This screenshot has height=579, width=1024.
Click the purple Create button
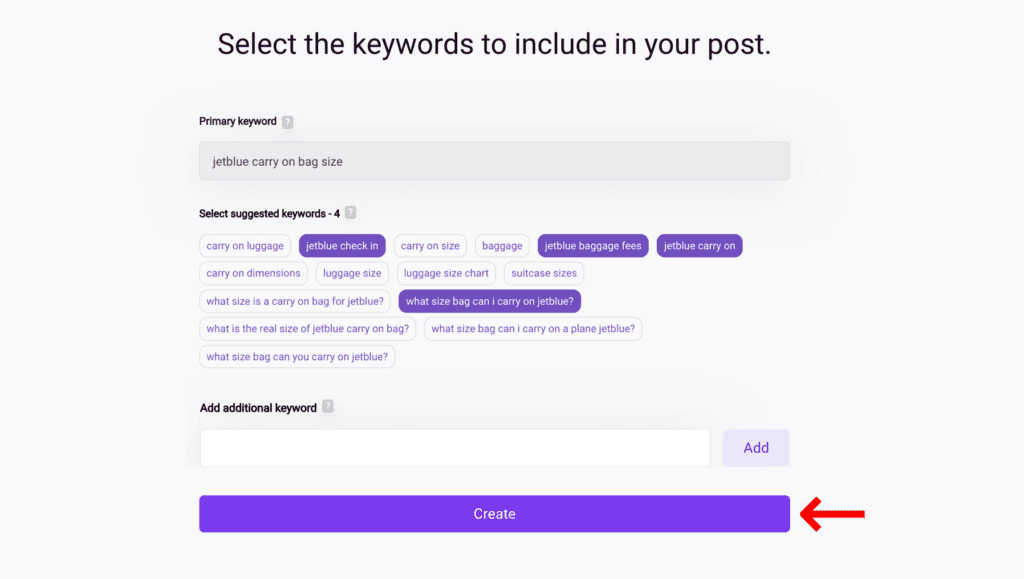pyautogui.click(x=494, y=514)
